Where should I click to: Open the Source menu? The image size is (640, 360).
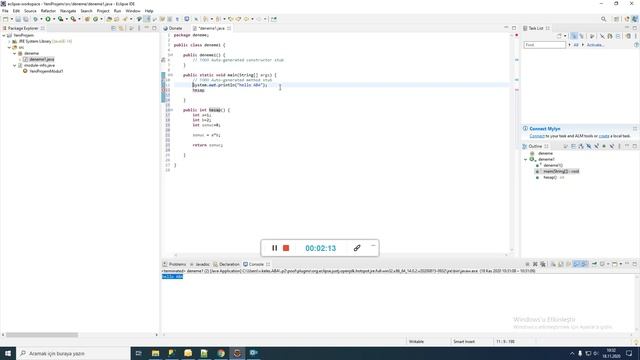click(30, 11)
